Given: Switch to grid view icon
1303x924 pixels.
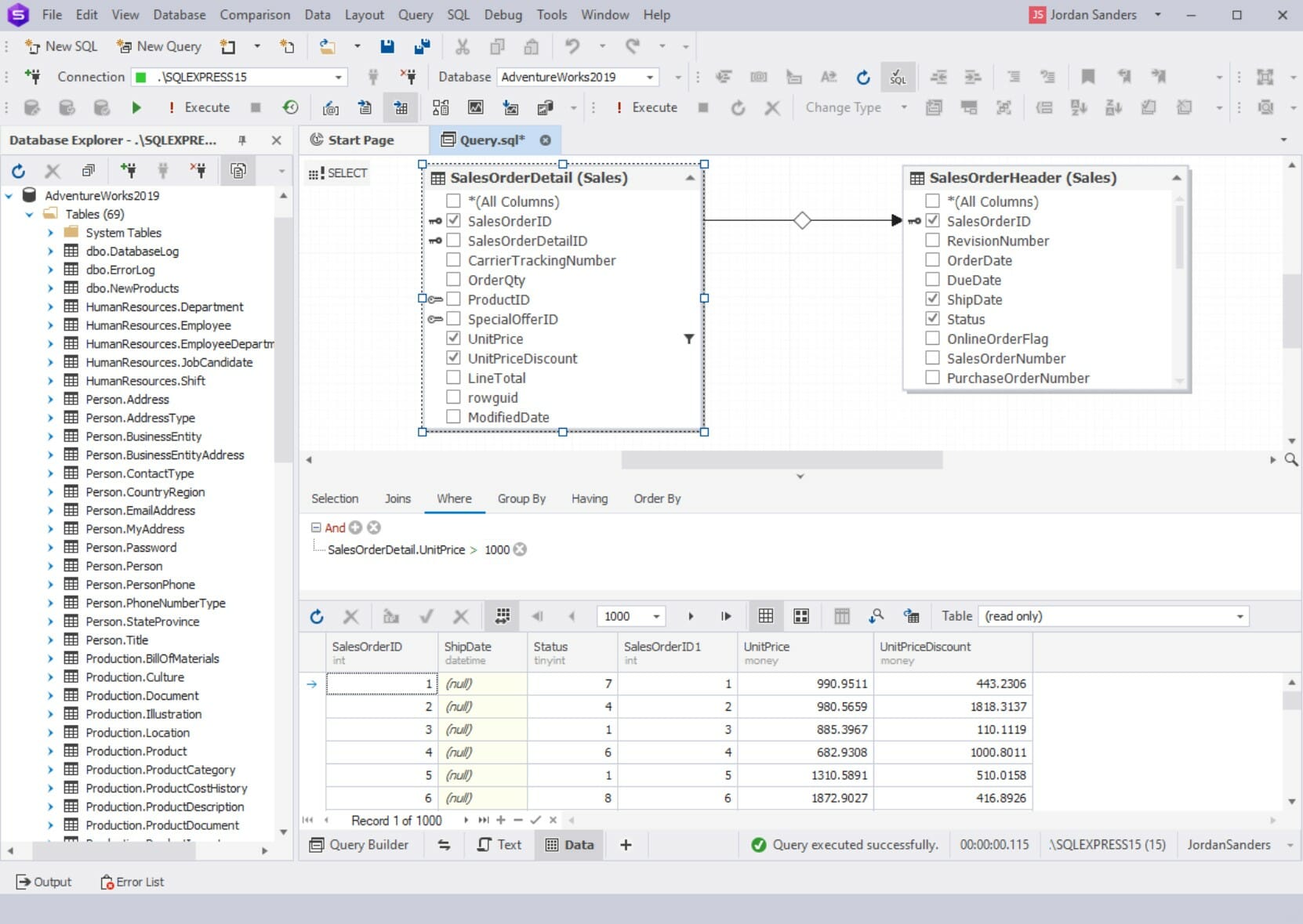Looking at the screenshot, I should tap(766, 616).
